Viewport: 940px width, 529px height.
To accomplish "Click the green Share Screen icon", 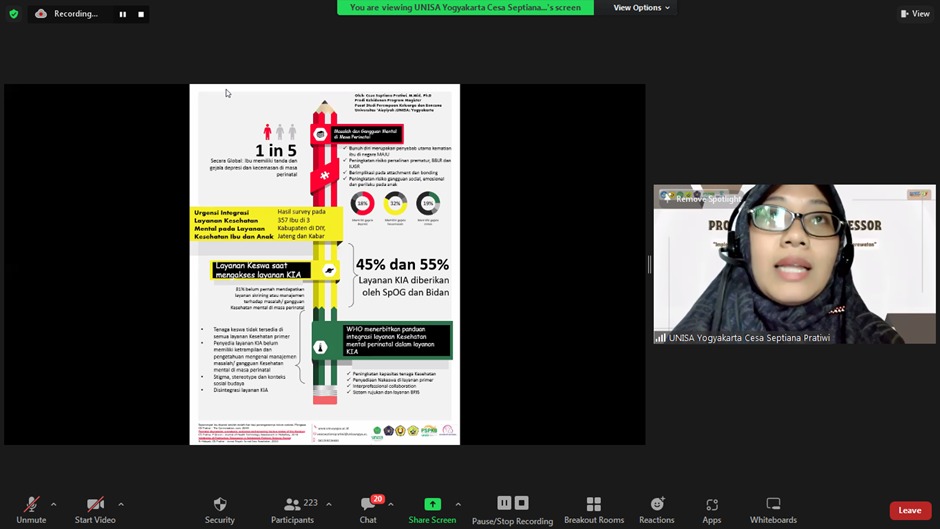I will 432,504.
